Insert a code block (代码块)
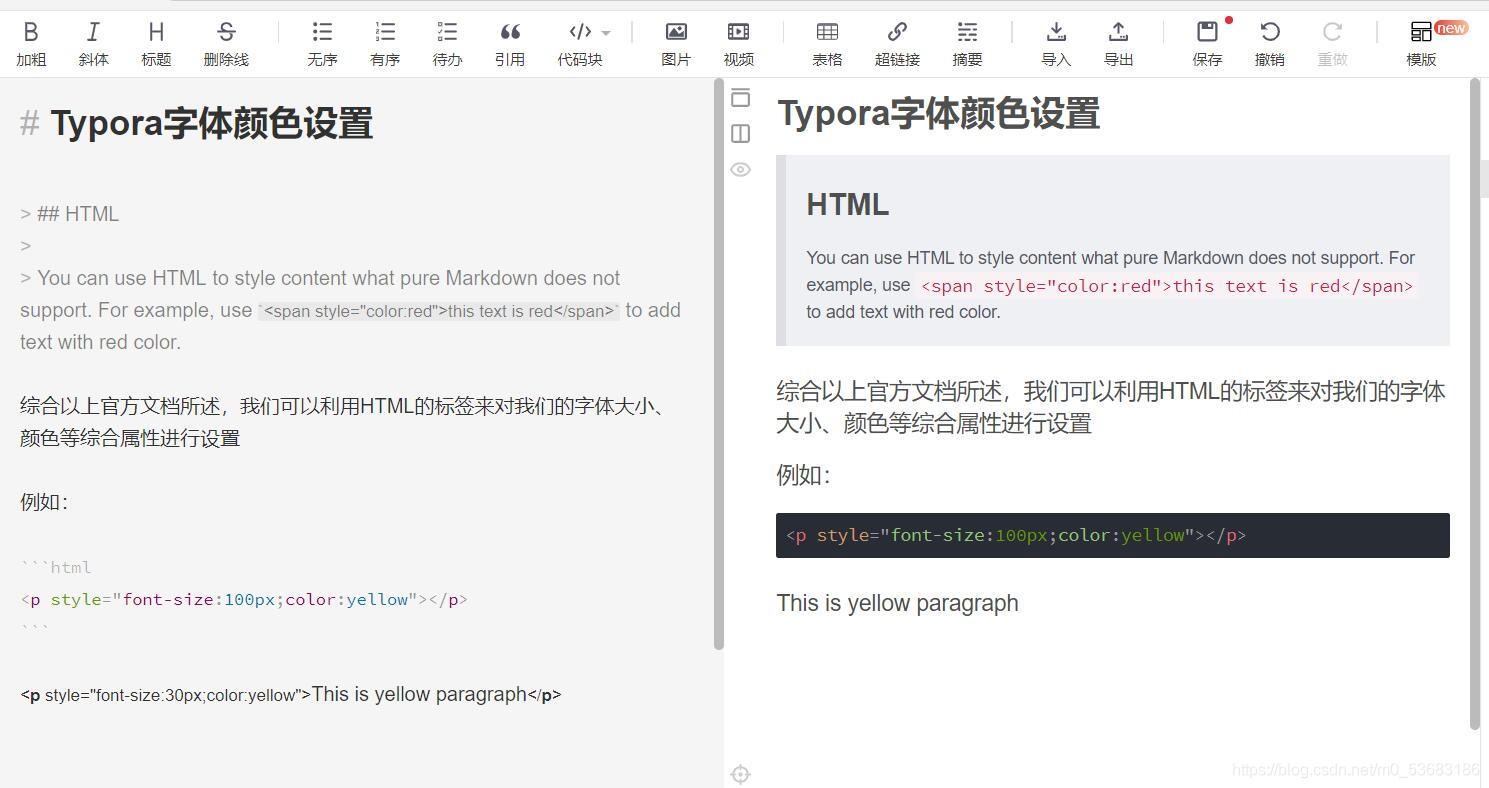The image size is (1489, 788). coord(580,44)
